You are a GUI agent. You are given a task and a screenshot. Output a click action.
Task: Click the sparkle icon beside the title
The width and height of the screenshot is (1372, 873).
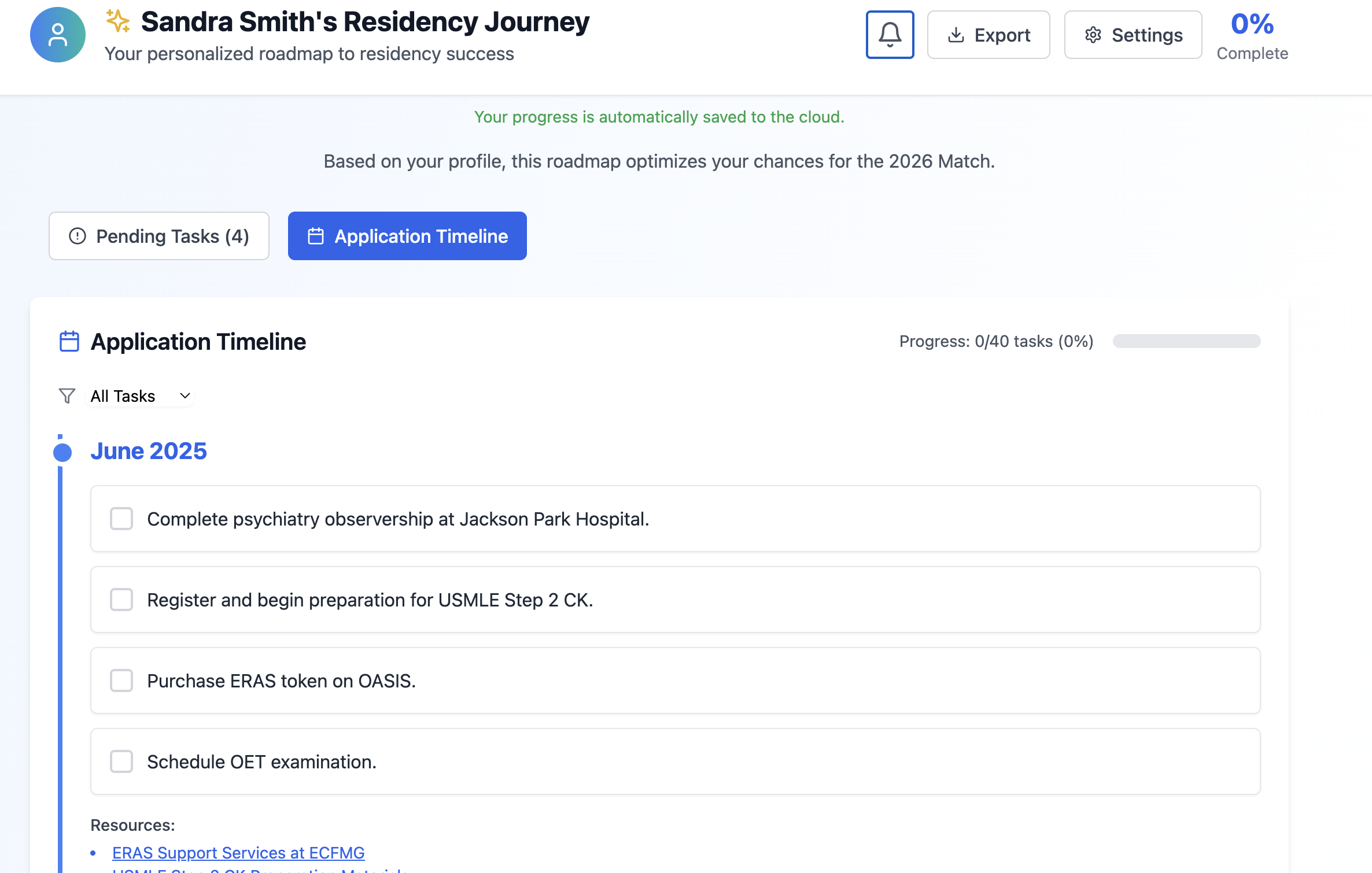click(x=118, y=21)
